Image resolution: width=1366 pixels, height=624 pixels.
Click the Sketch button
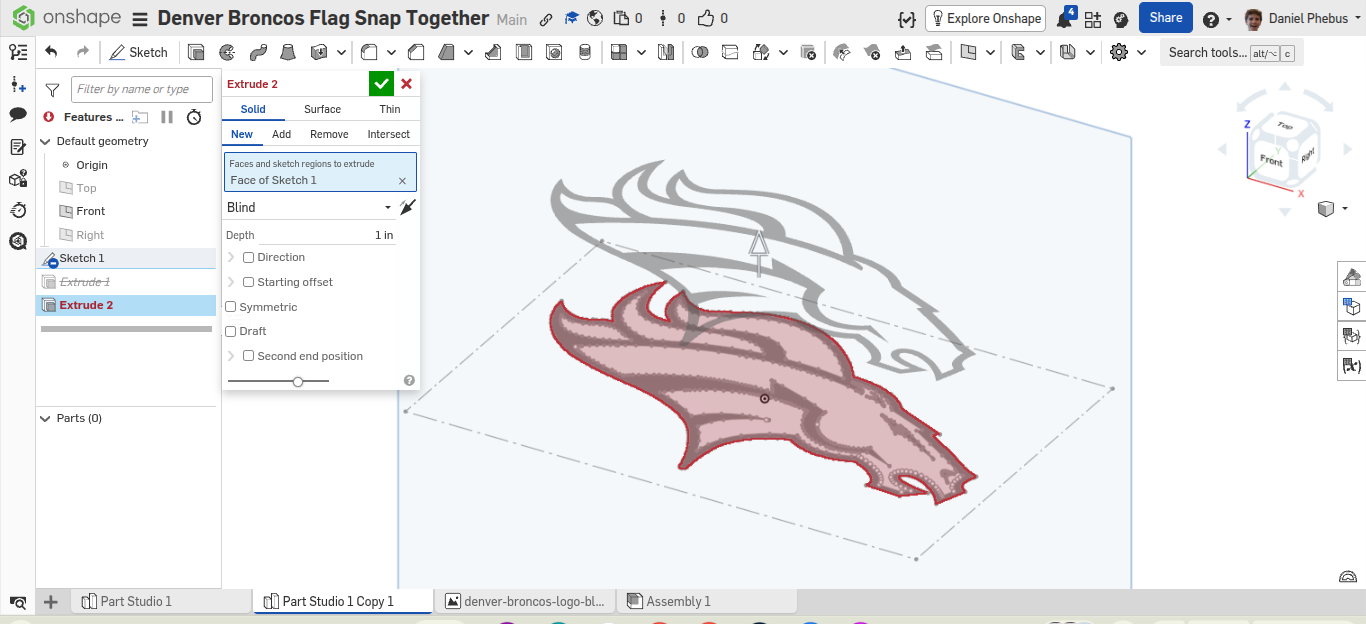[138, 52]
